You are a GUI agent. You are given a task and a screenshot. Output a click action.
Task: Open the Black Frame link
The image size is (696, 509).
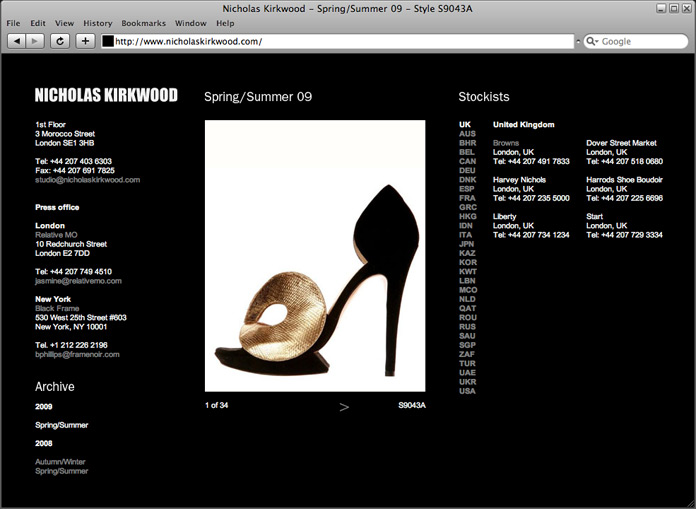pos(57,308)
